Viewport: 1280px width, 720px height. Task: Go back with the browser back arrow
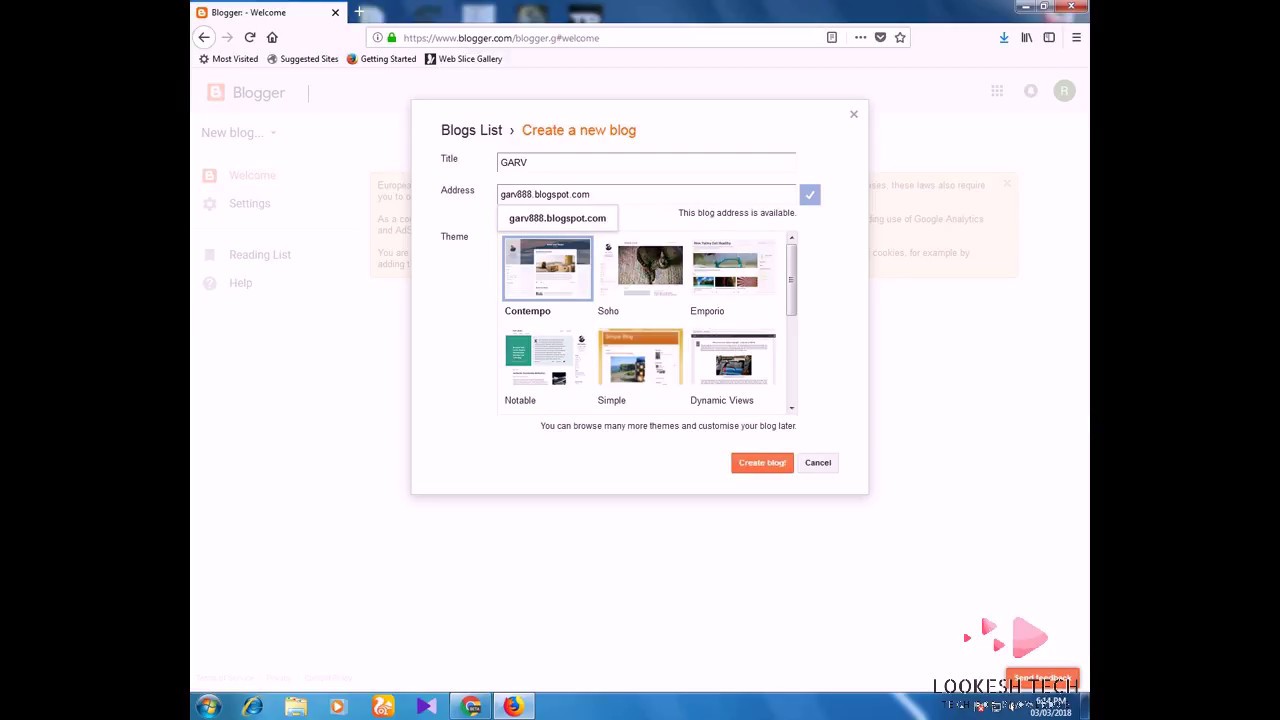204,38
